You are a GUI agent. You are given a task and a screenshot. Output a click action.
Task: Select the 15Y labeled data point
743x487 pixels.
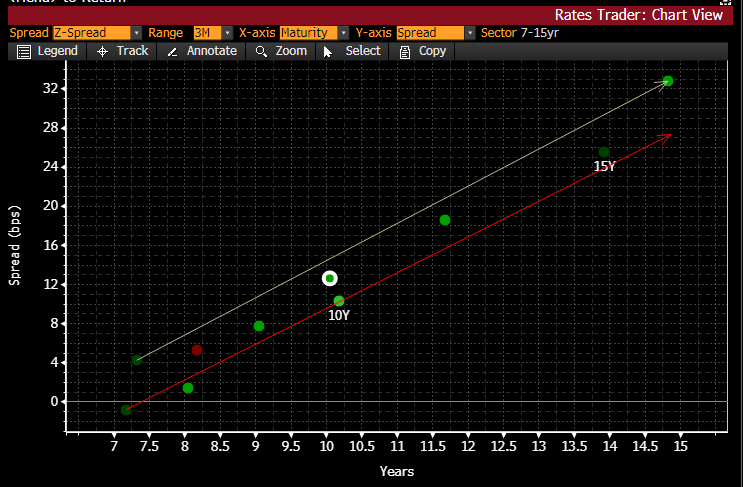(x=604, y=152)
